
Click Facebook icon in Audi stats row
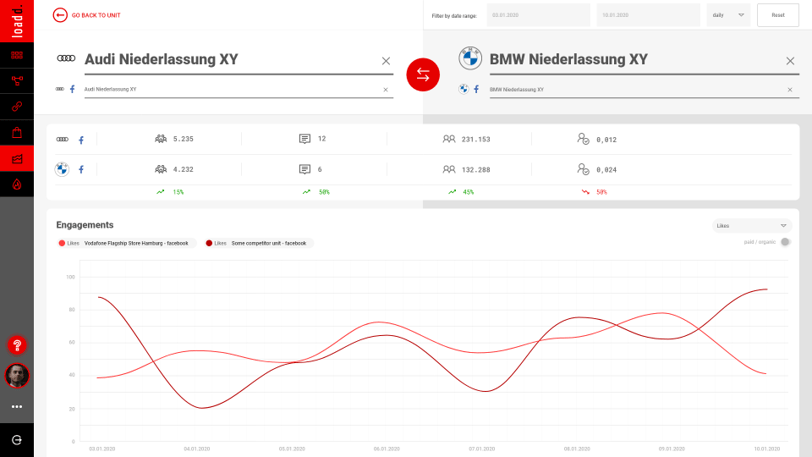pos(81,140)
